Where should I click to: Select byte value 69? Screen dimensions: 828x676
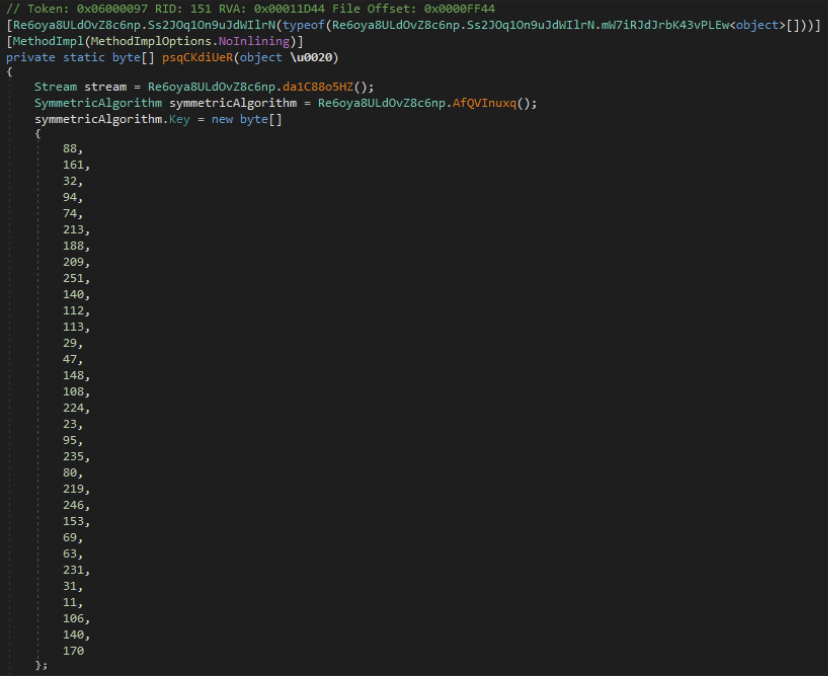pyautogui.click(x=70, y=538)
